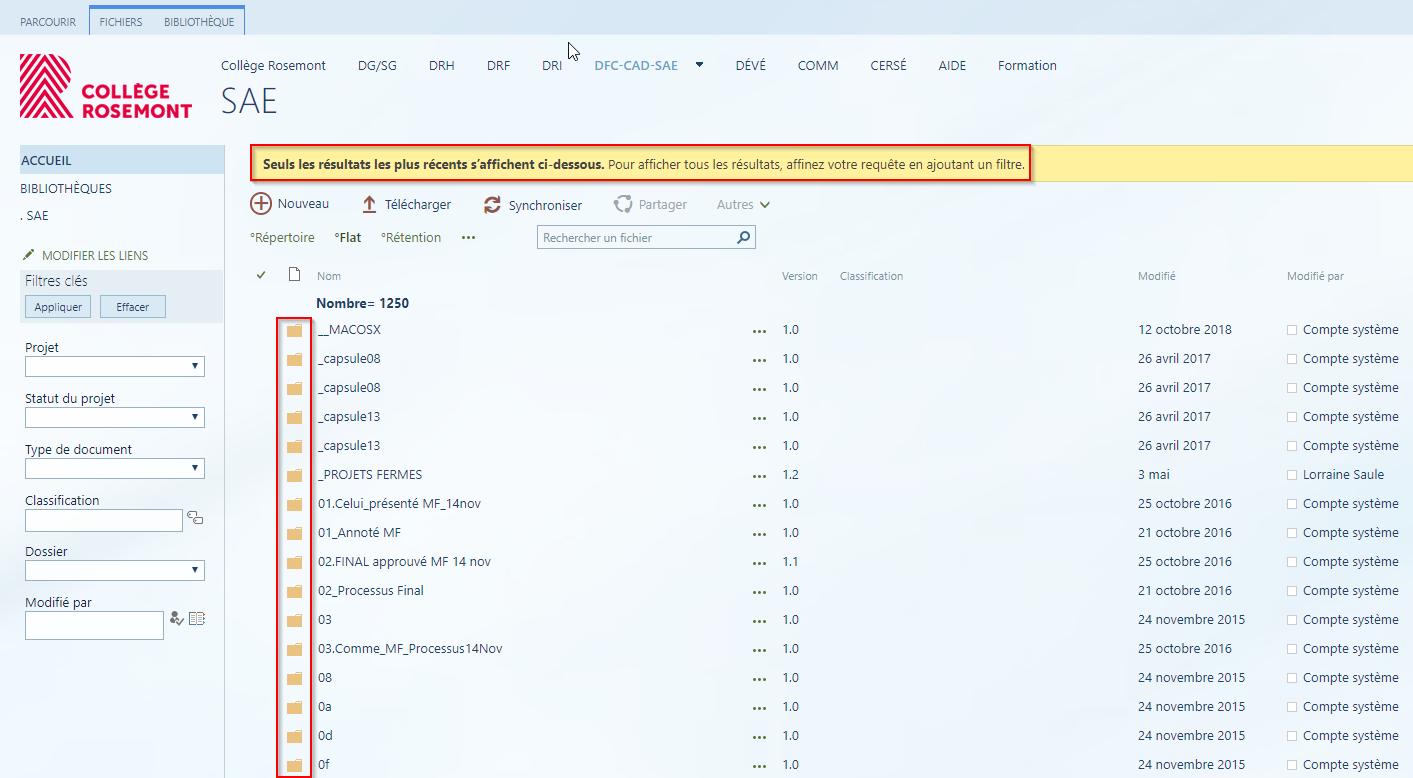Click the pencil icon beside Modifier les liens

[28, 255]
